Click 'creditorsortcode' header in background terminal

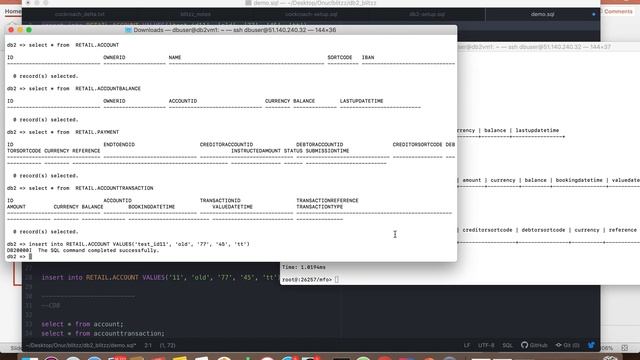487,230
